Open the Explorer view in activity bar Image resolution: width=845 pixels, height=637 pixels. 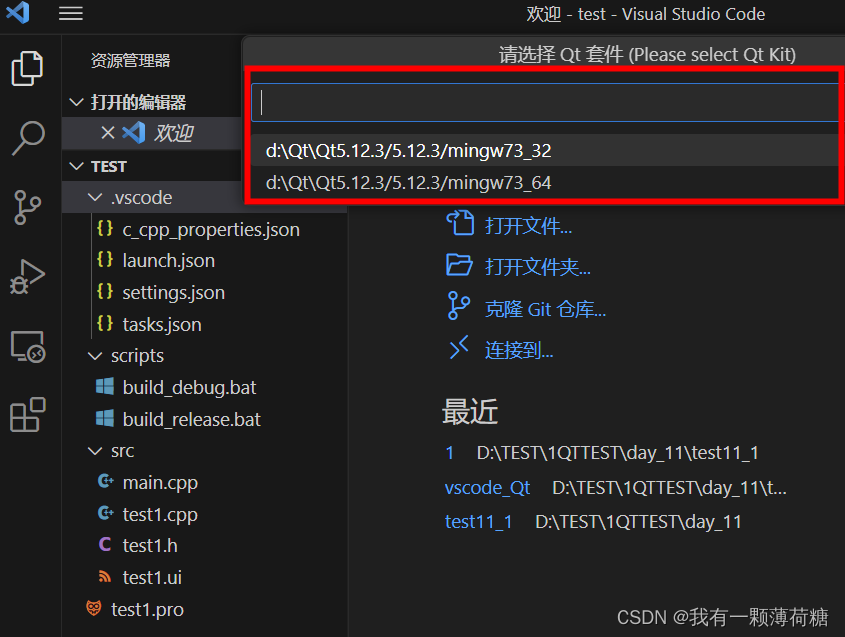(x=27, y=68)
